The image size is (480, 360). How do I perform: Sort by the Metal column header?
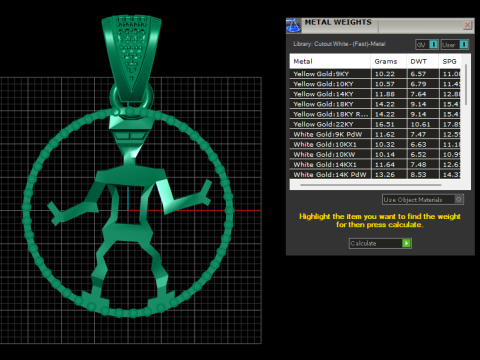pyautogui.click(x=330, y=61)
